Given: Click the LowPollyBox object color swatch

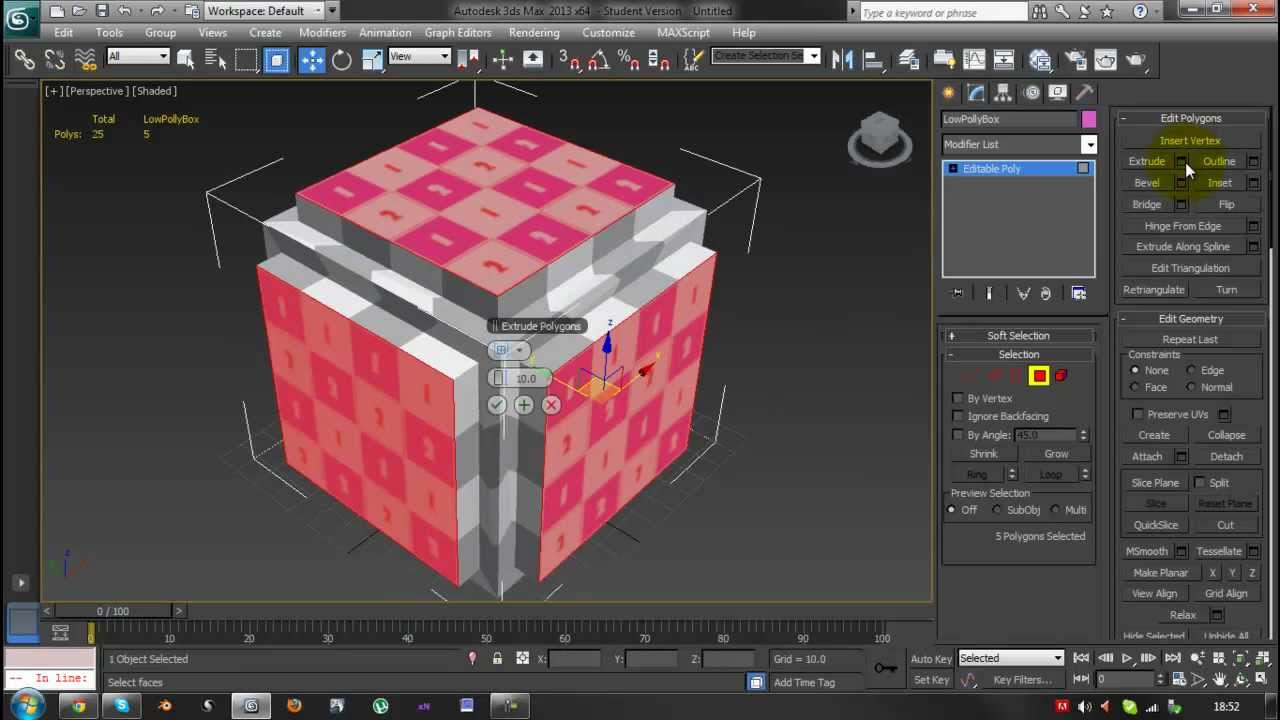Looking at the screenshot, I should [x=1089, y=119].
